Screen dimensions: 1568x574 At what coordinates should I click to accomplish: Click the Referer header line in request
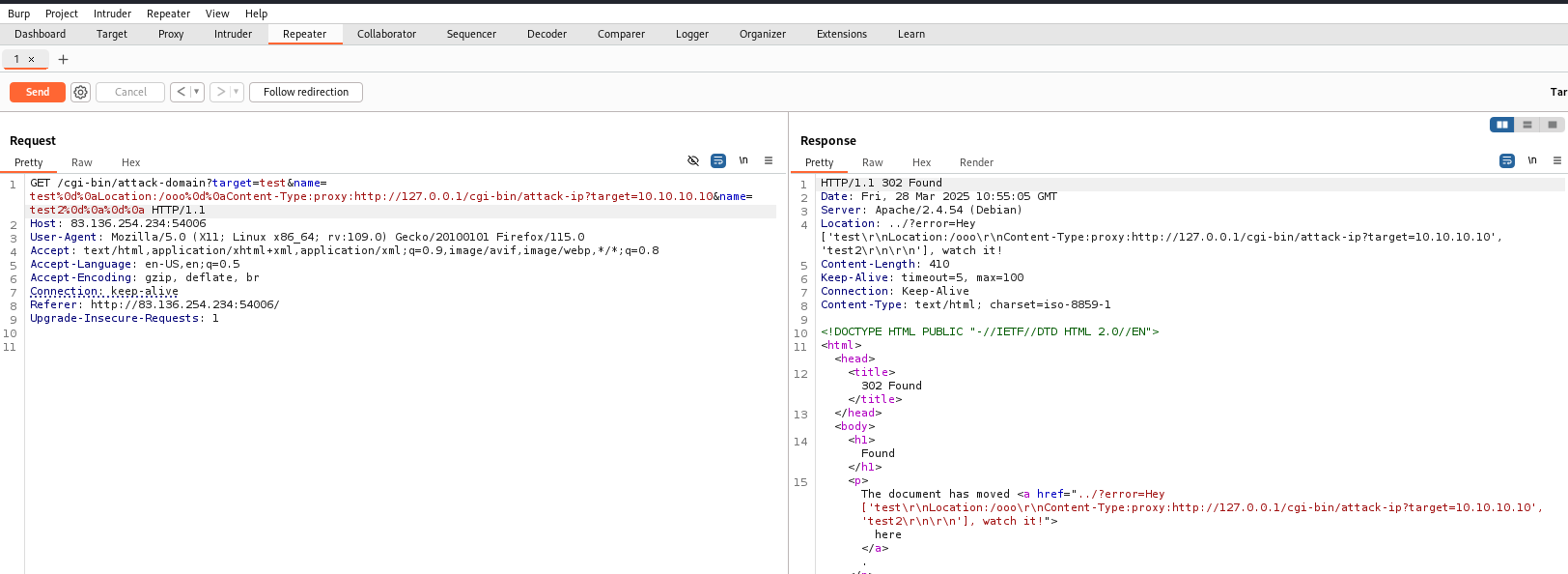pyautogui.click(x=154, y=304)
